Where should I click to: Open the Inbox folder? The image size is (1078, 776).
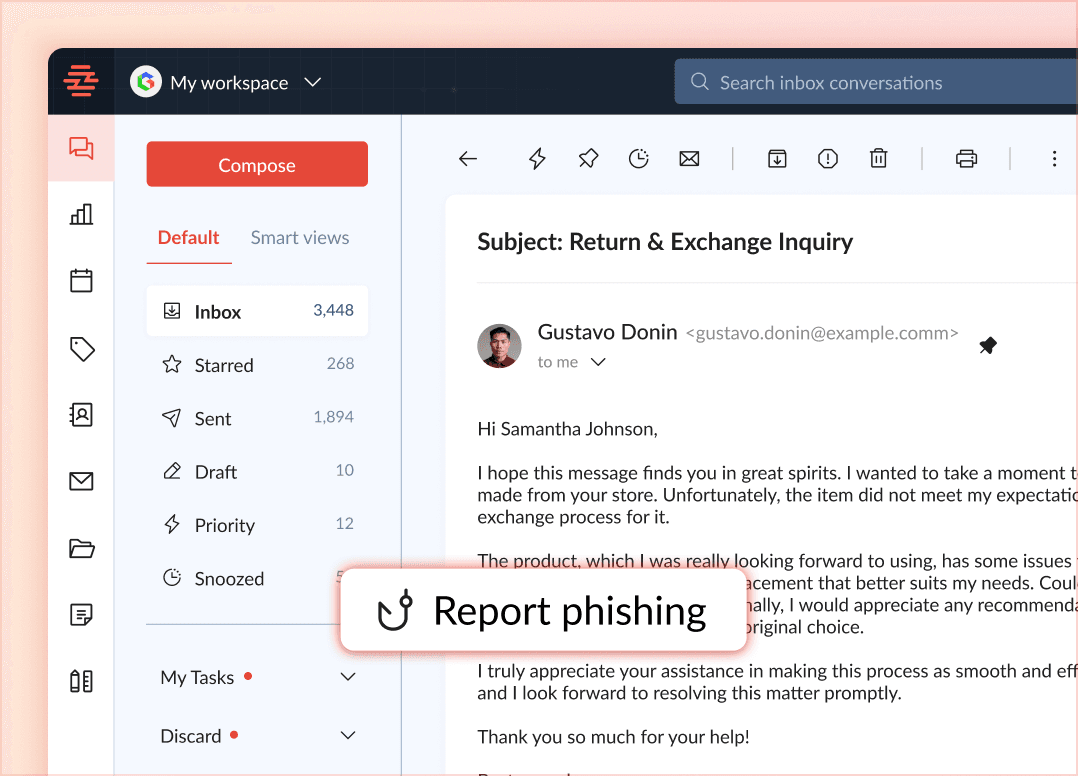pyautogui.click(x=257, y=311)
